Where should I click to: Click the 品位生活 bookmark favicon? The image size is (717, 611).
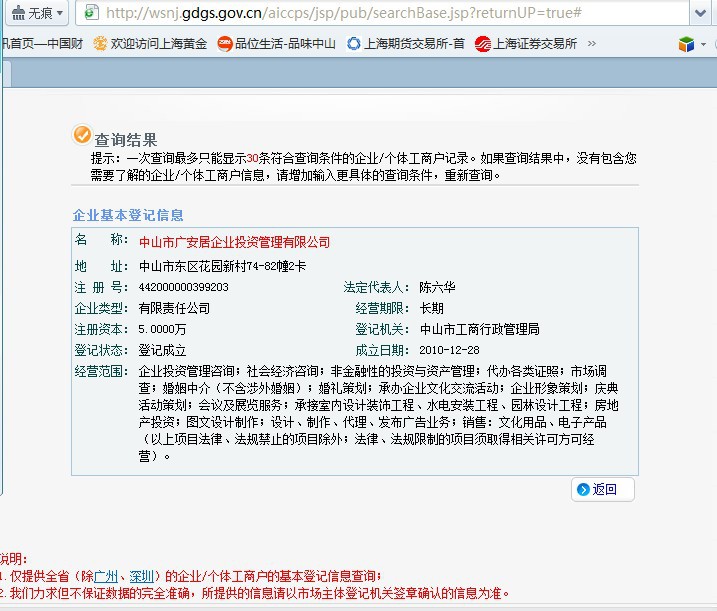[225, 44]
